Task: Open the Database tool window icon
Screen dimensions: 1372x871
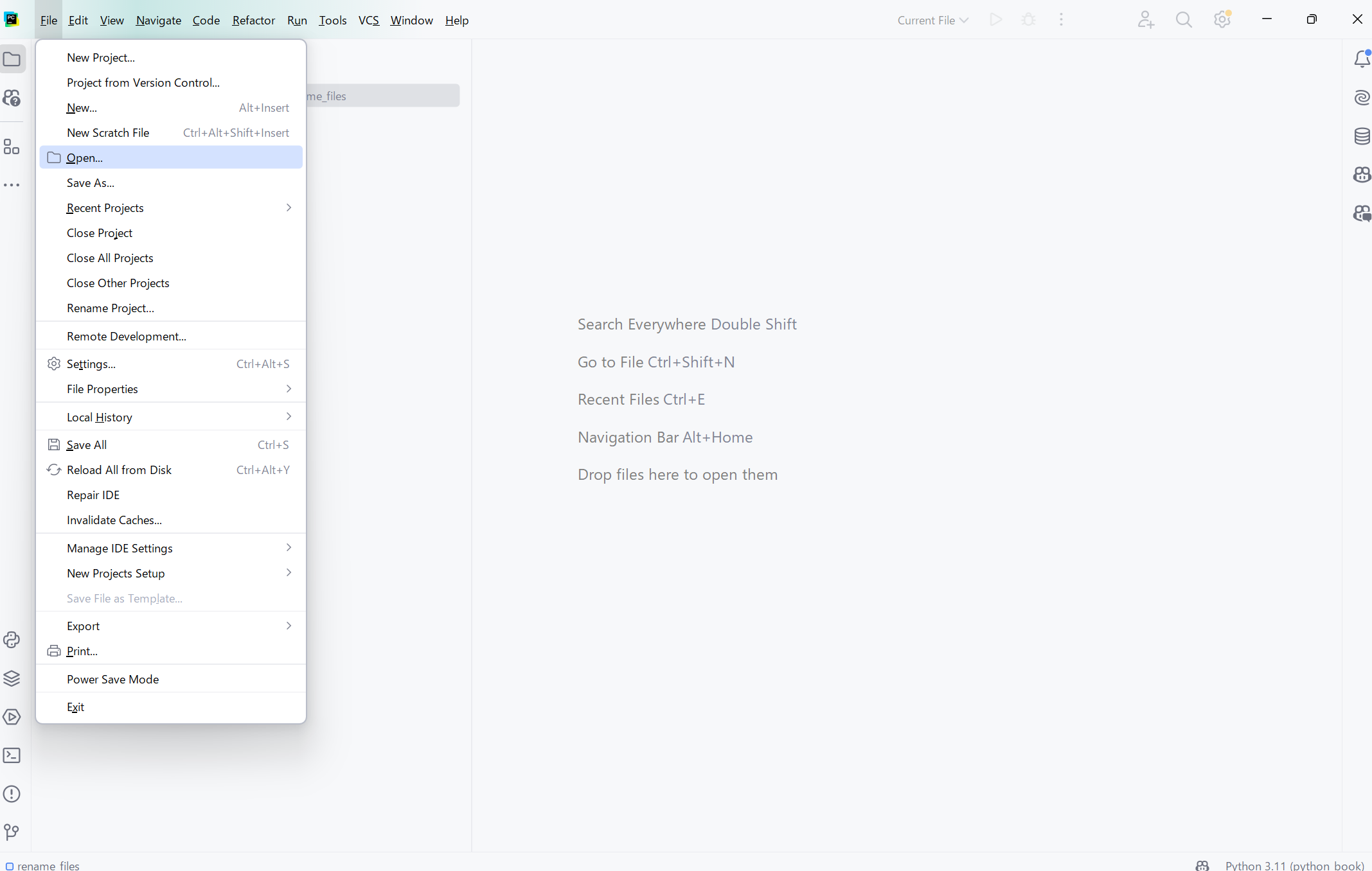Action: pyautogui.click(x=1362, y=136)
